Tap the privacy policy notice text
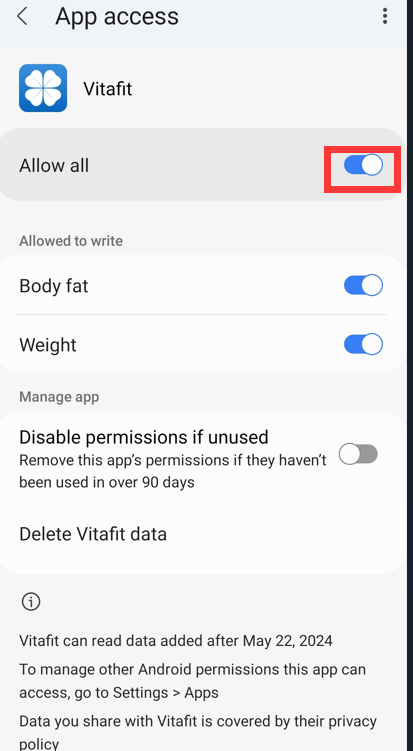 coord(198,733)
